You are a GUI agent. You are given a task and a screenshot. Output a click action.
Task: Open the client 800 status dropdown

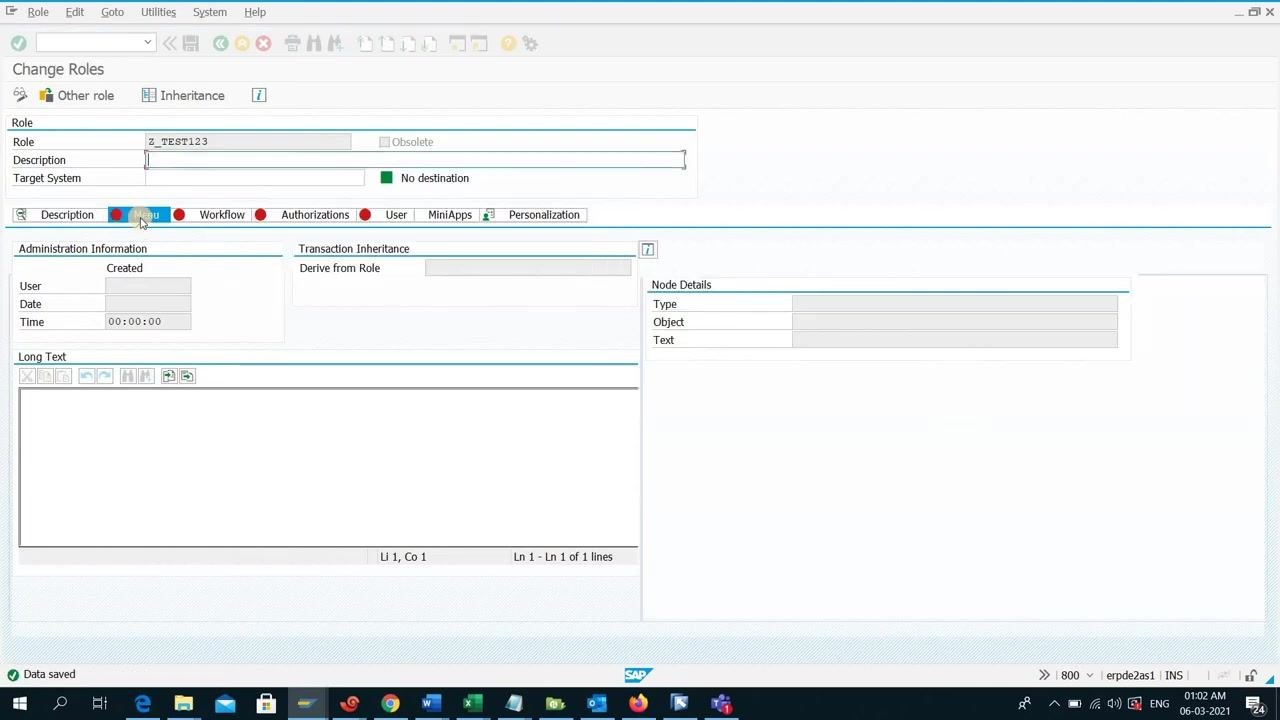pyautogui.click(x=1090, y=675)
